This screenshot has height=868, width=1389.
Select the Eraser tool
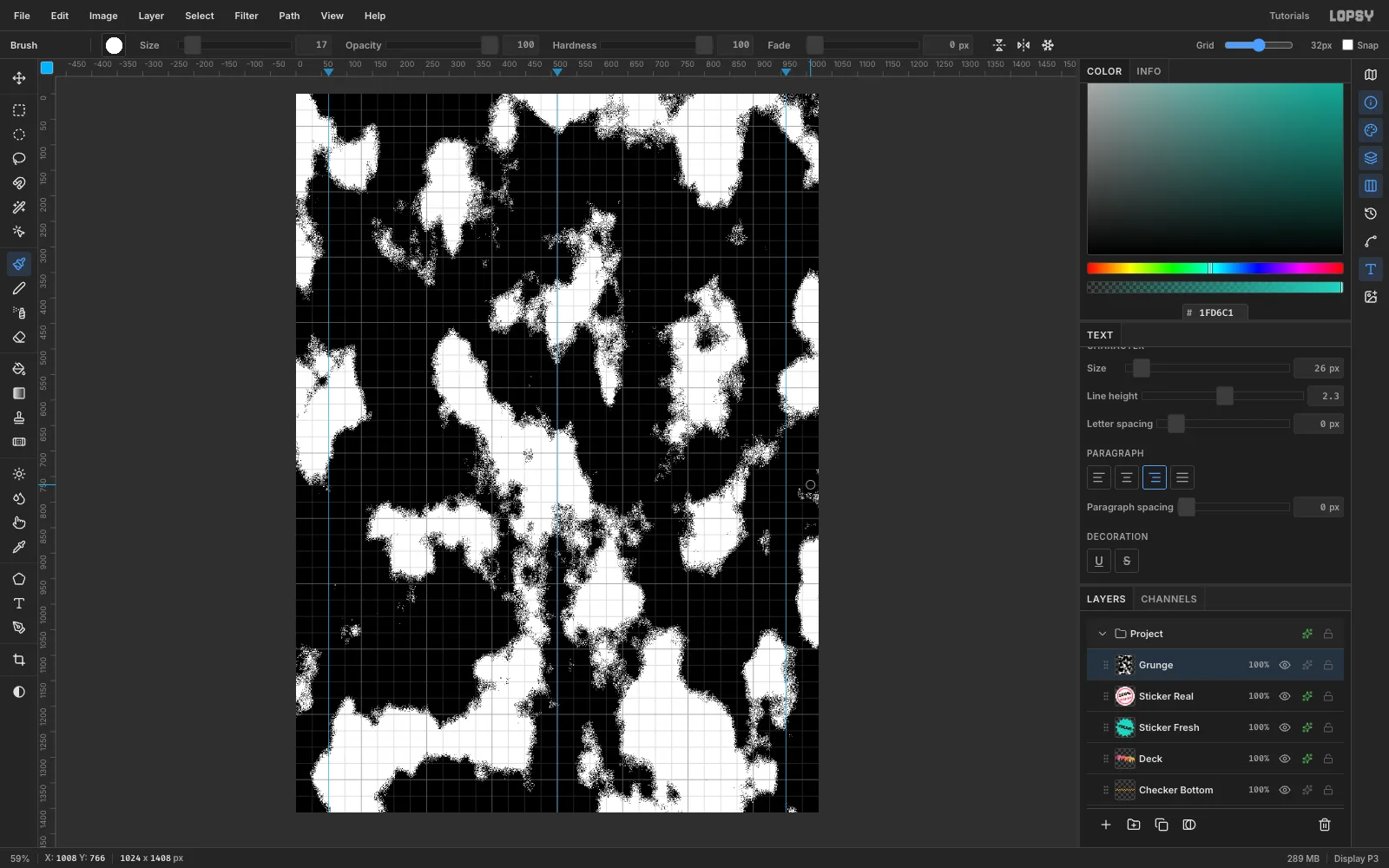click(x=19, y=337)
